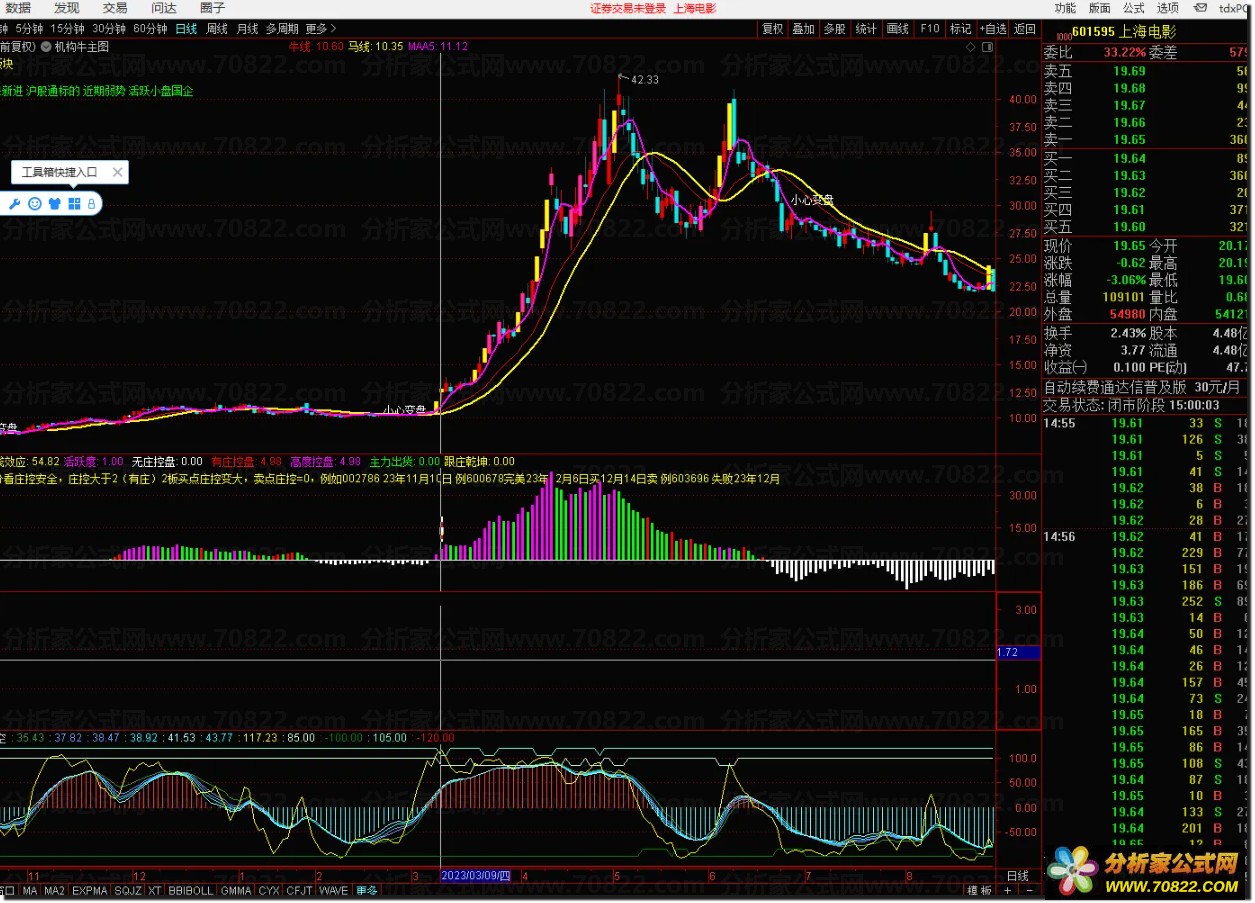
Task: Click the diamond icon above the price axis
Action: (x=970, y=46)
